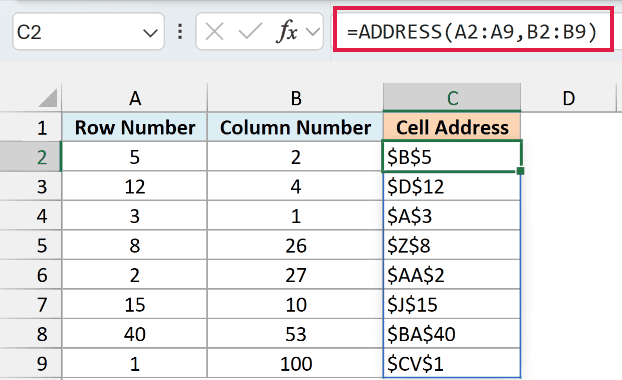Click row number value 40 in column A
This screenshot has width=622, height=380.
tap(134, 334)
